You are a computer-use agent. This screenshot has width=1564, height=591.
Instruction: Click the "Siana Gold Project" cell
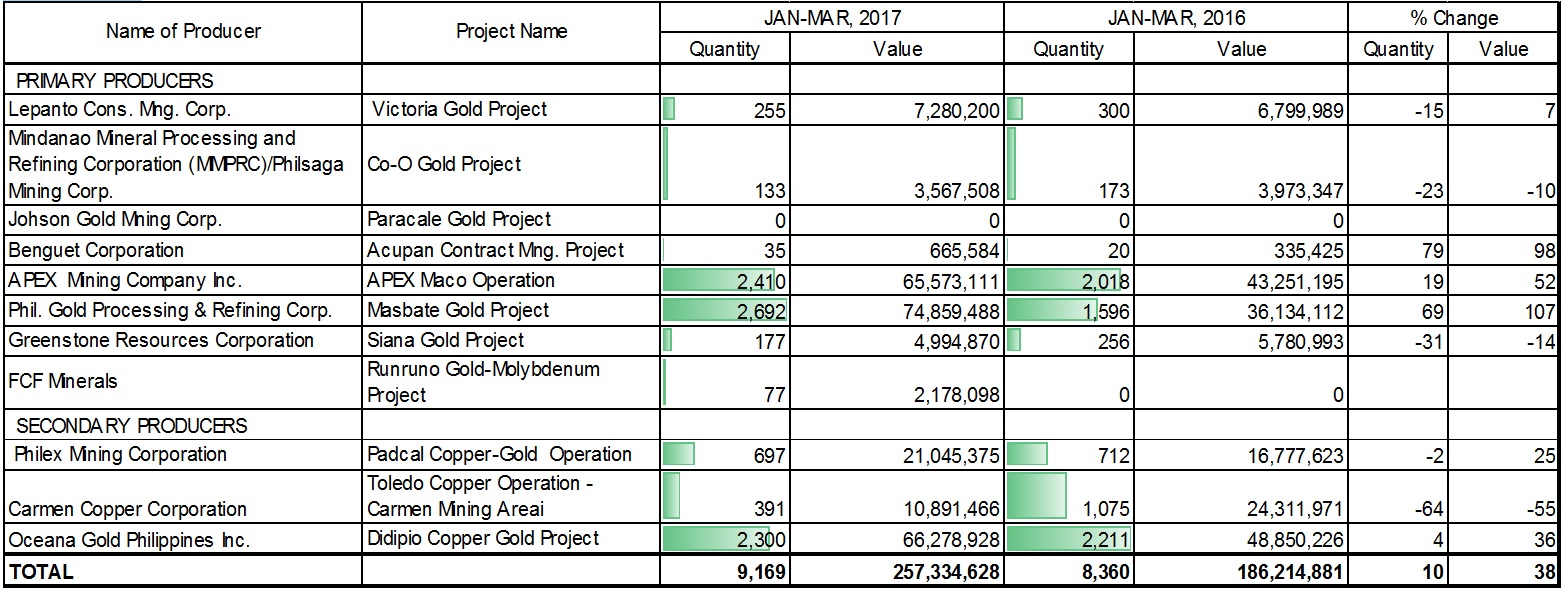(x=511, y=341)
